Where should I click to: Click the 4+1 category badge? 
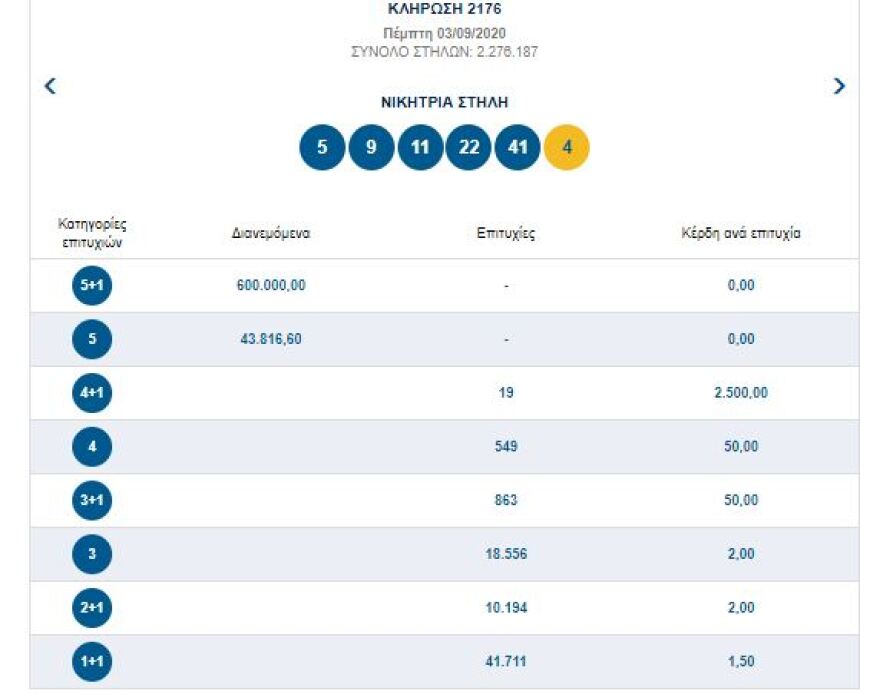(x=91, y=393)
